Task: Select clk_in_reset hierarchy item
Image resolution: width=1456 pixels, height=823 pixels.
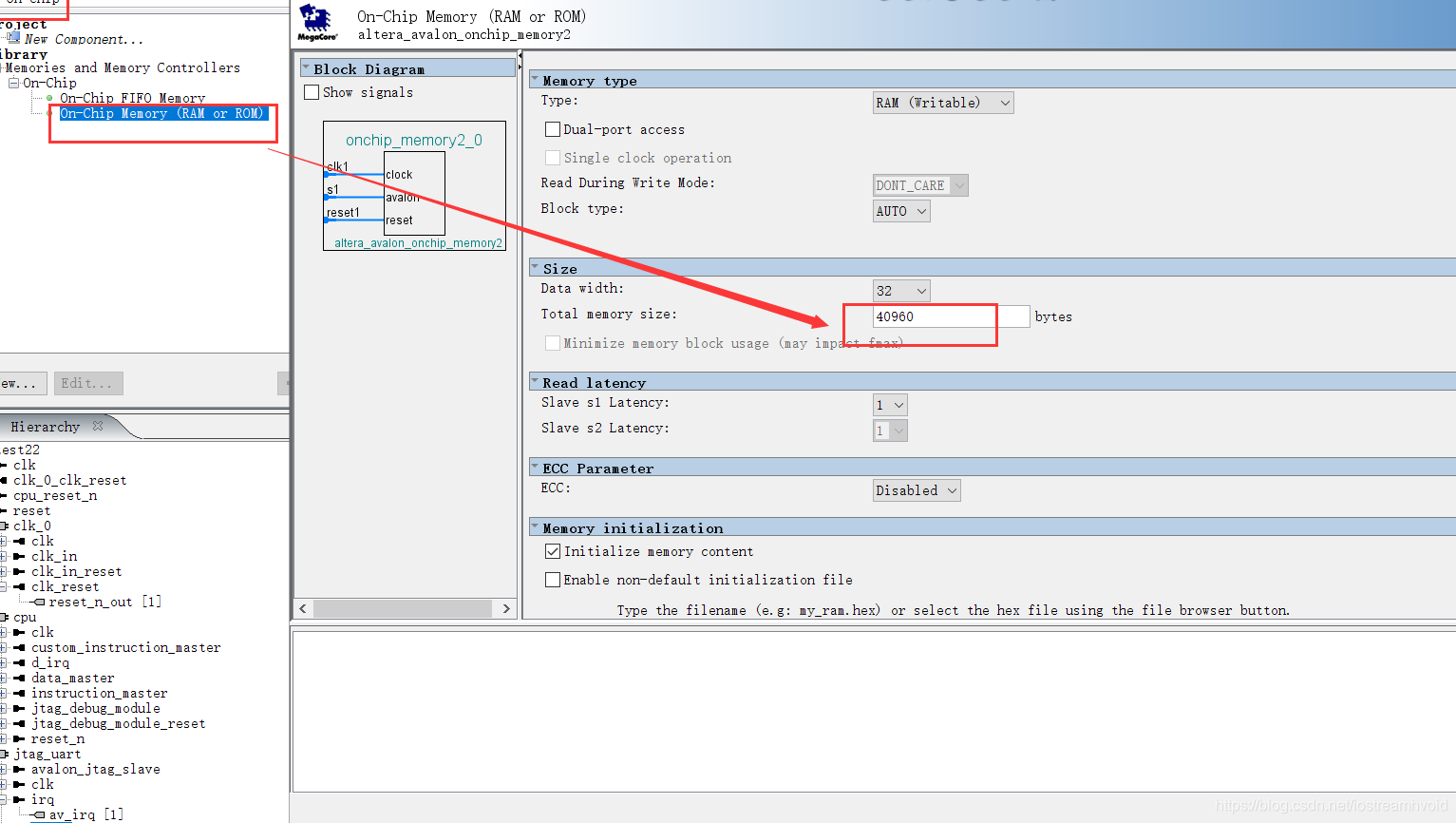Action: pos(76,571)
